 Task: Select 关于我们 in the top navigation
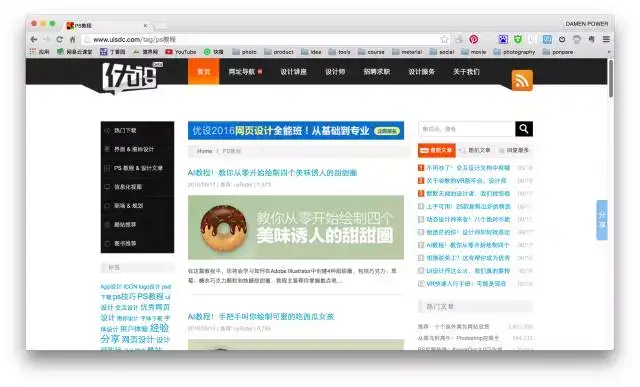467,72
